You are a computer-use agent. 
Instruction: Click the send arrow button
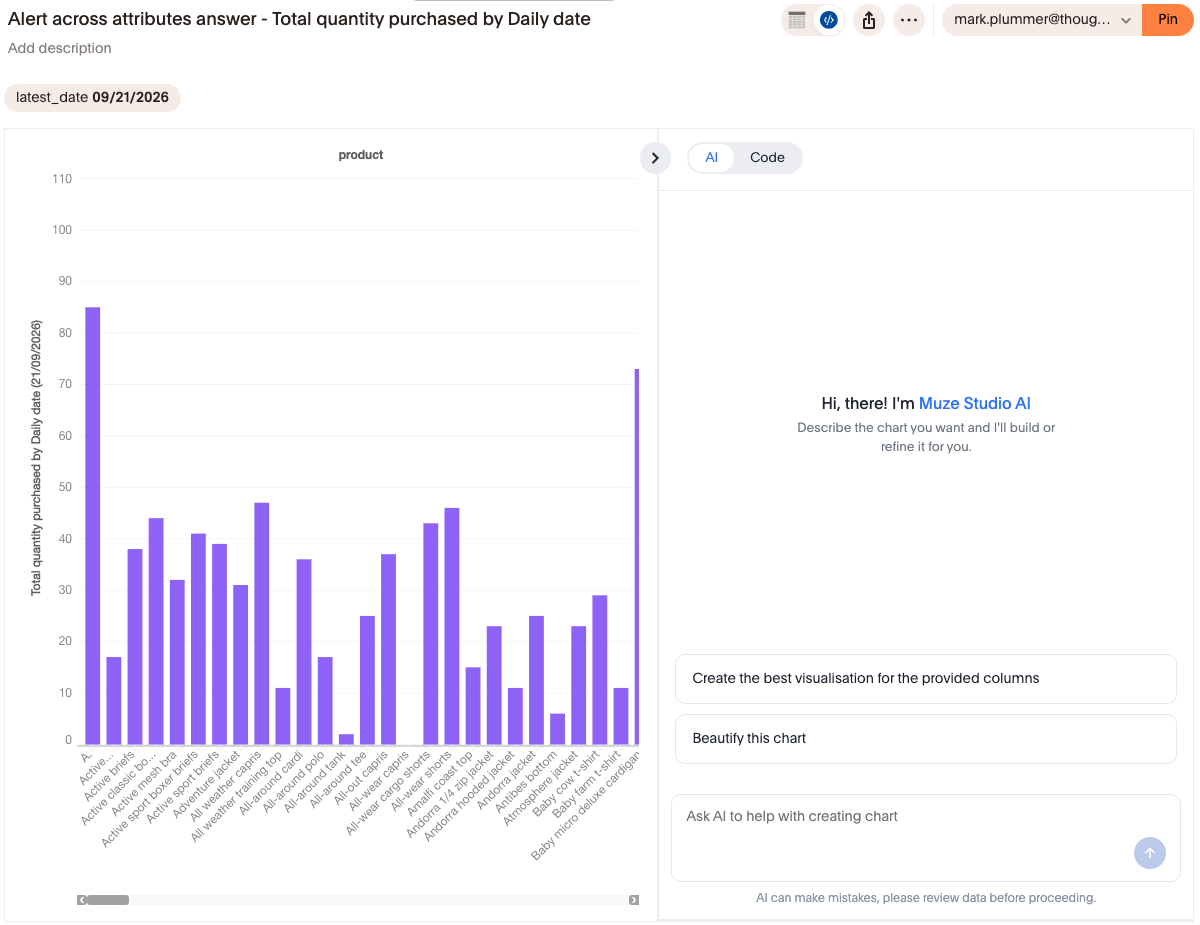[x=1150, y=853]
